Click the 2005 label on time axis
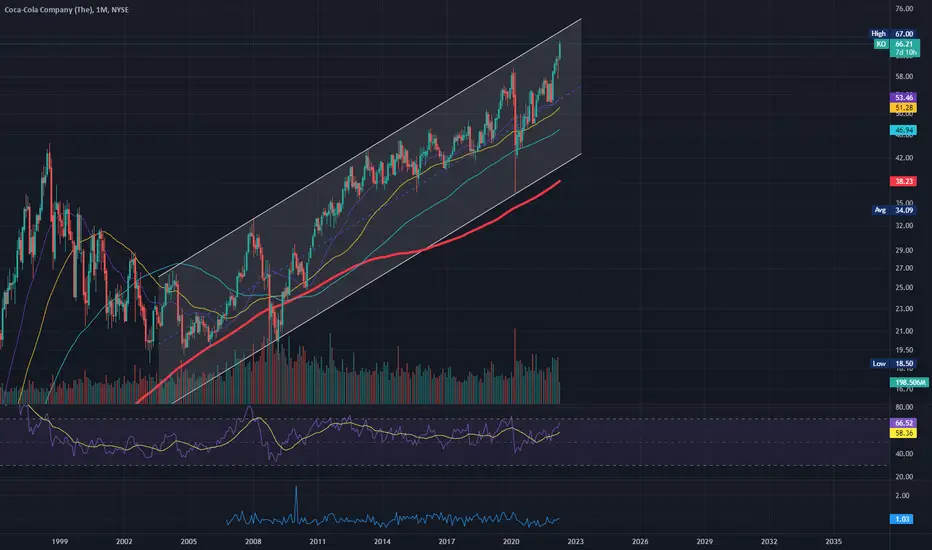This screenshot has width=932, height=550. pyautogui.click(x=188, y=542)
